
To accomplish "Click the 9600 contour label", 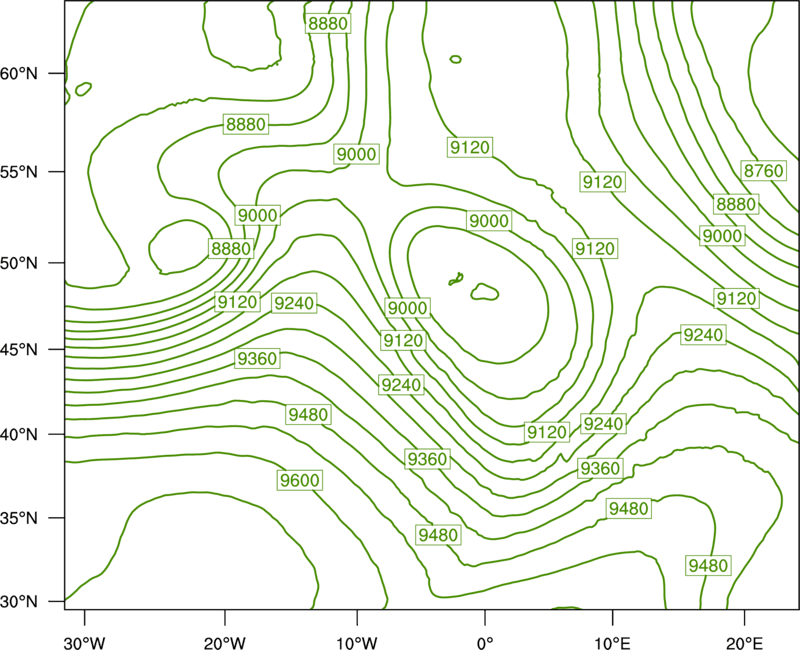I will (300, 480).
